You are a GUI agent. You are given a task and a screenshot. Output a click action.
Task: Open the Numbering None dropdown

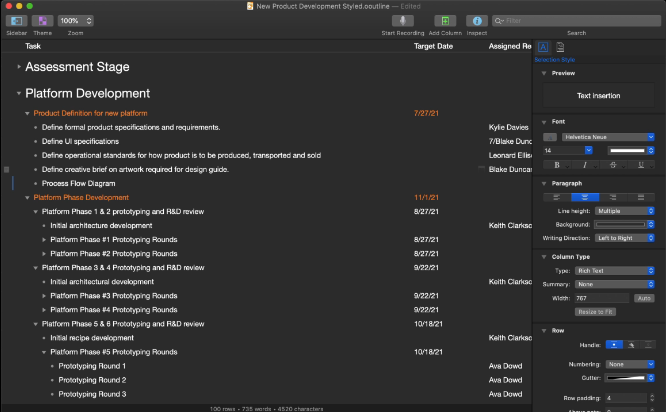click(x=630, y=364)
